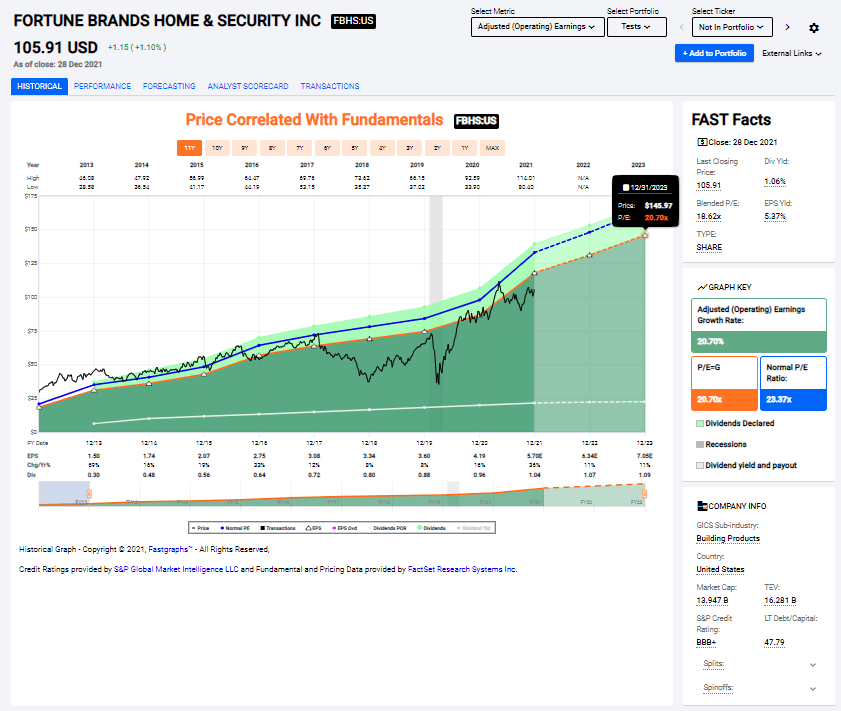Screen dimensions: 841x711
Task: Open the Select Metric dropdown
Action: 537,27
